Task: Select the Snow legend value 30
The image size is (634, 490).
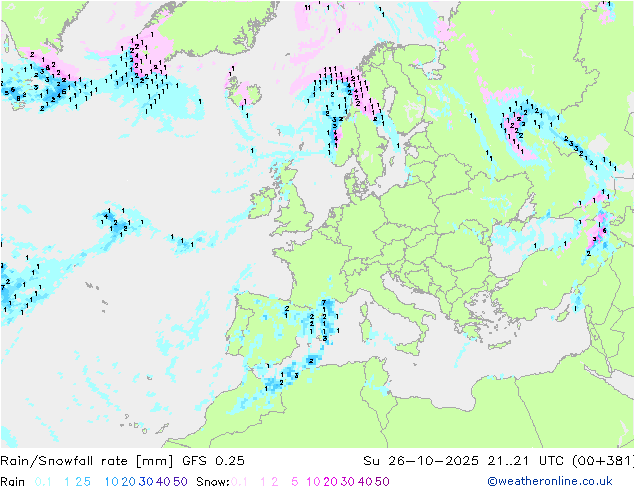Action: tap(348, 482)
